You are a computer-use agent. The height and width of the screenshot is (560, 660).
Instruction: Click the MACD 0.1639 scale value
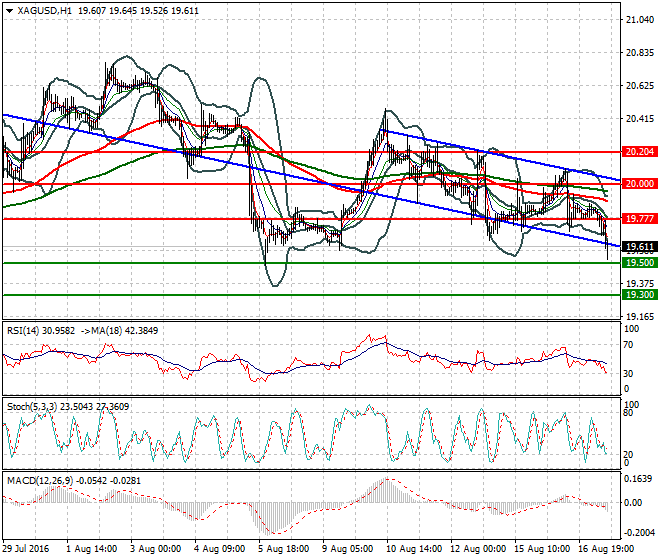click(638, 479)
